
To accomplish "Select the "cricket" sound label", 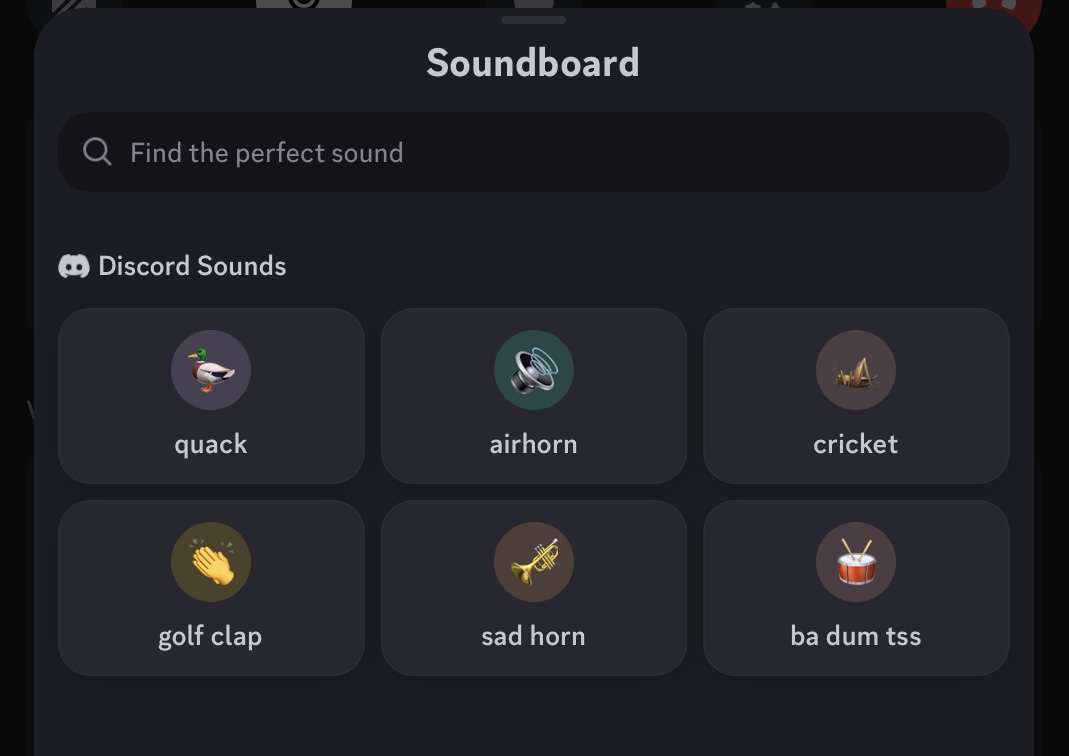I will (856, 444).
